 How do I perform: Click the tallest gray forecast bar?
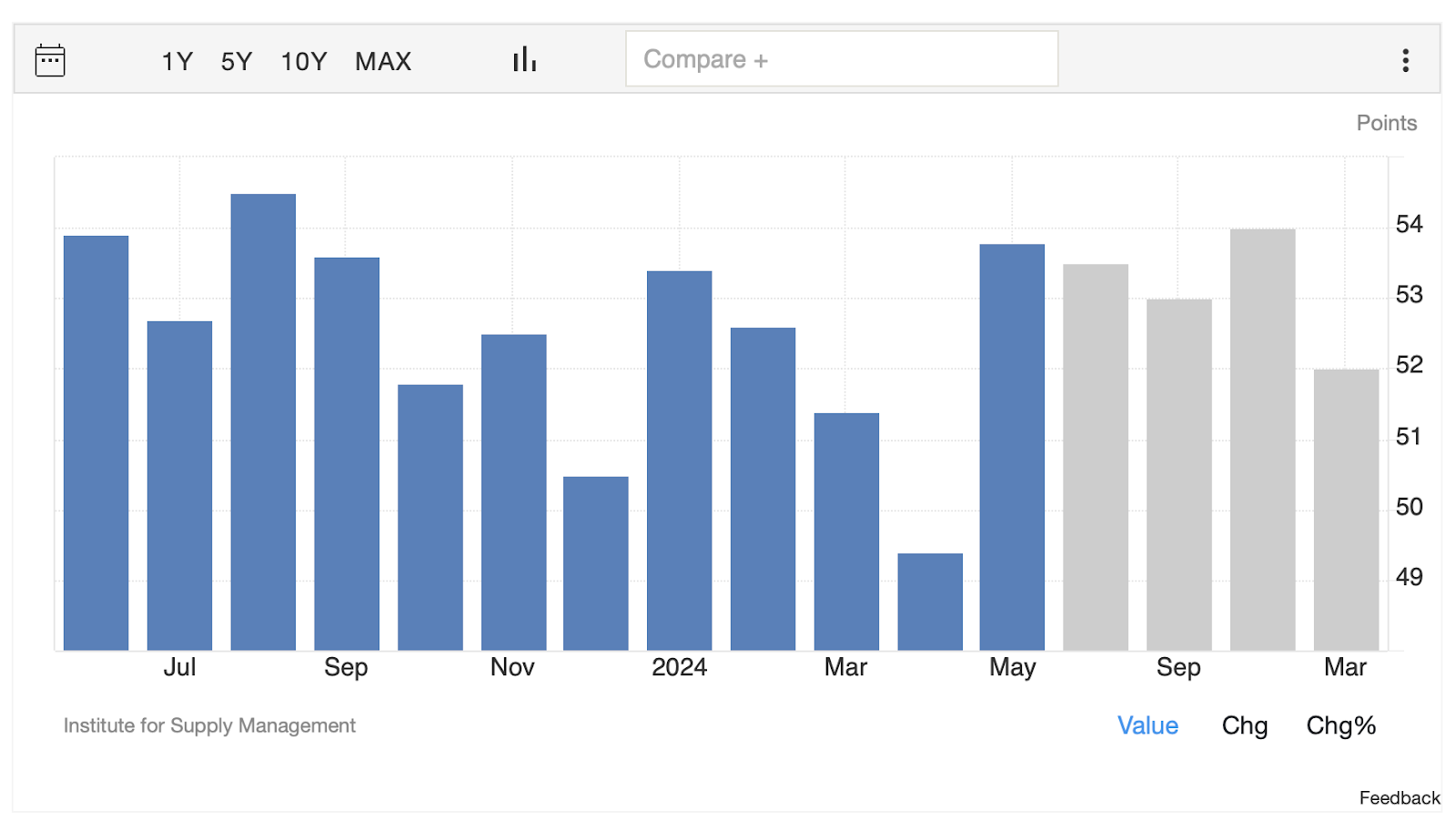1262,440
